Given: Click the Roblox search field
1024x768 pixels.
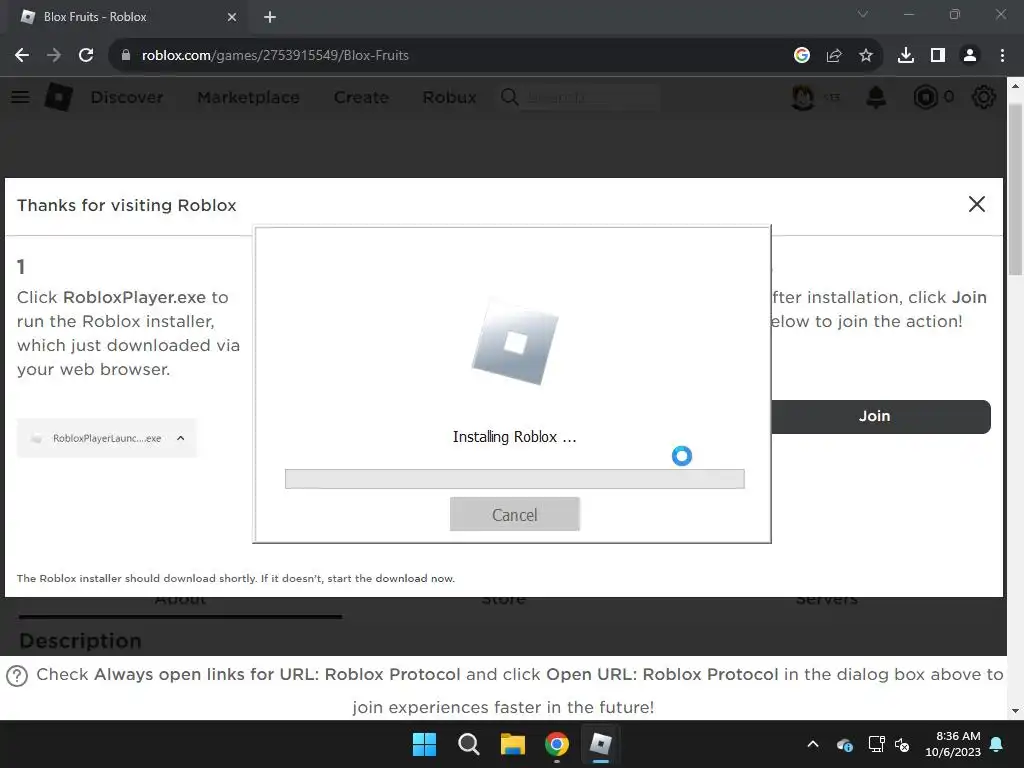Looking at the screenshot, I should [x=591, y=97].
